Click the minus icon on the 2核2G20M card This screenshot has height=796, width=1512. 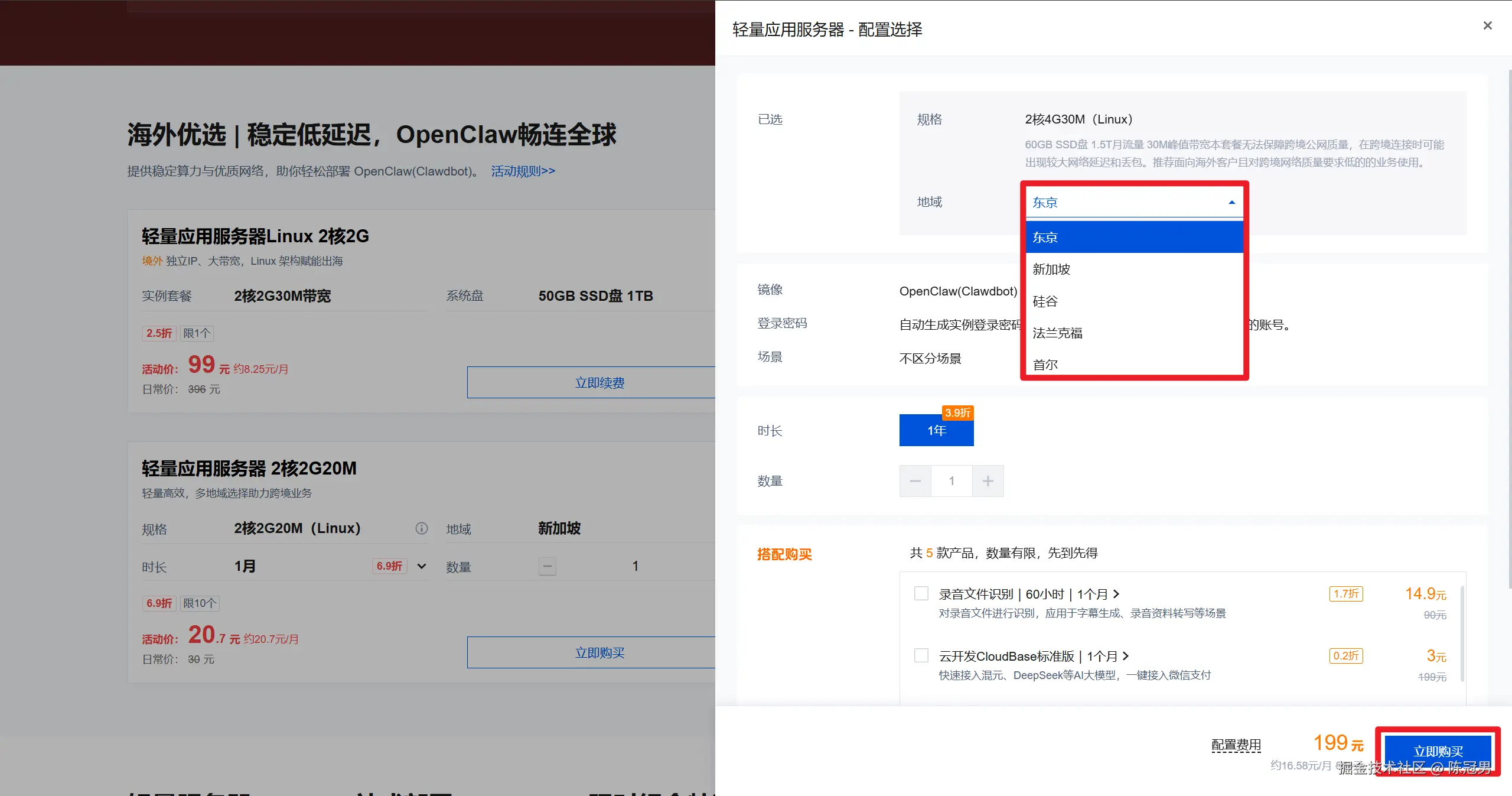tap(546, 566)
